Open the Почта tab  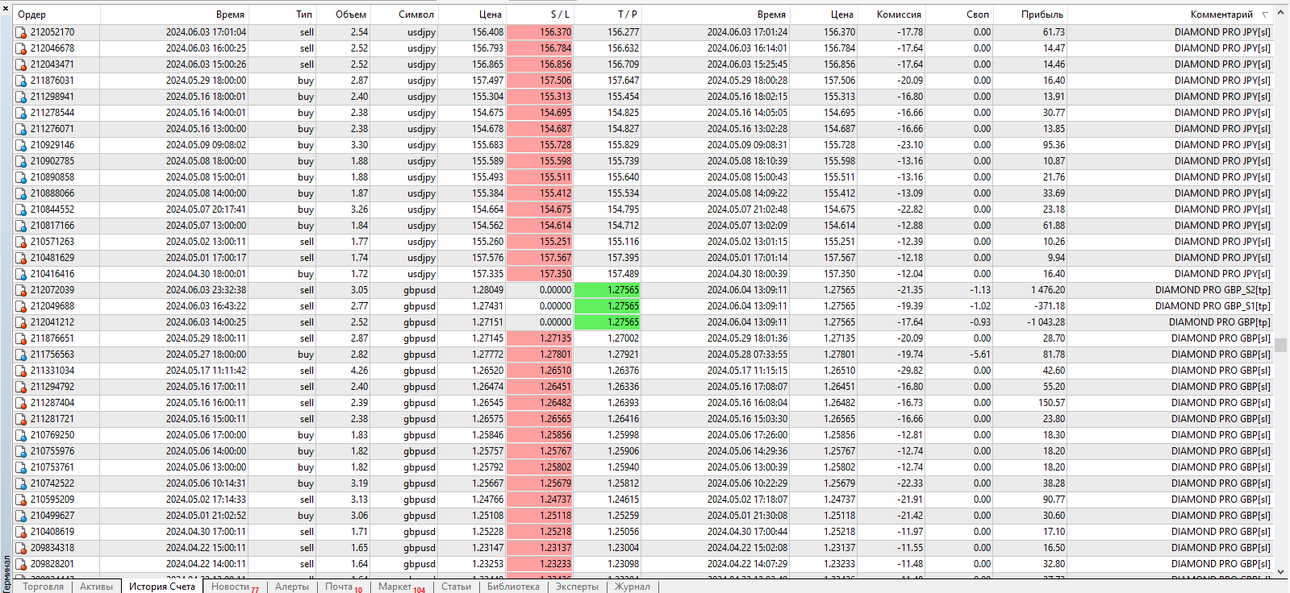[344, 587]
